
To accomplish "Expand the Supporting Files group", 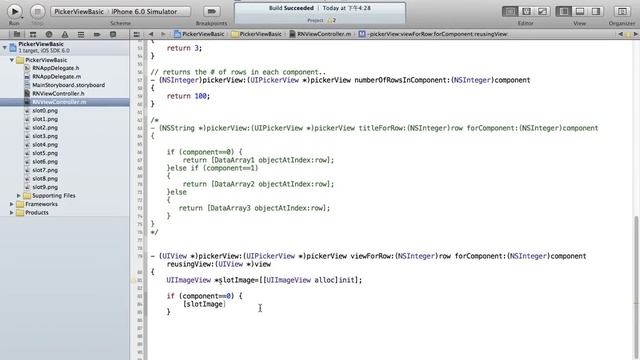I will (x=19, y=196).
